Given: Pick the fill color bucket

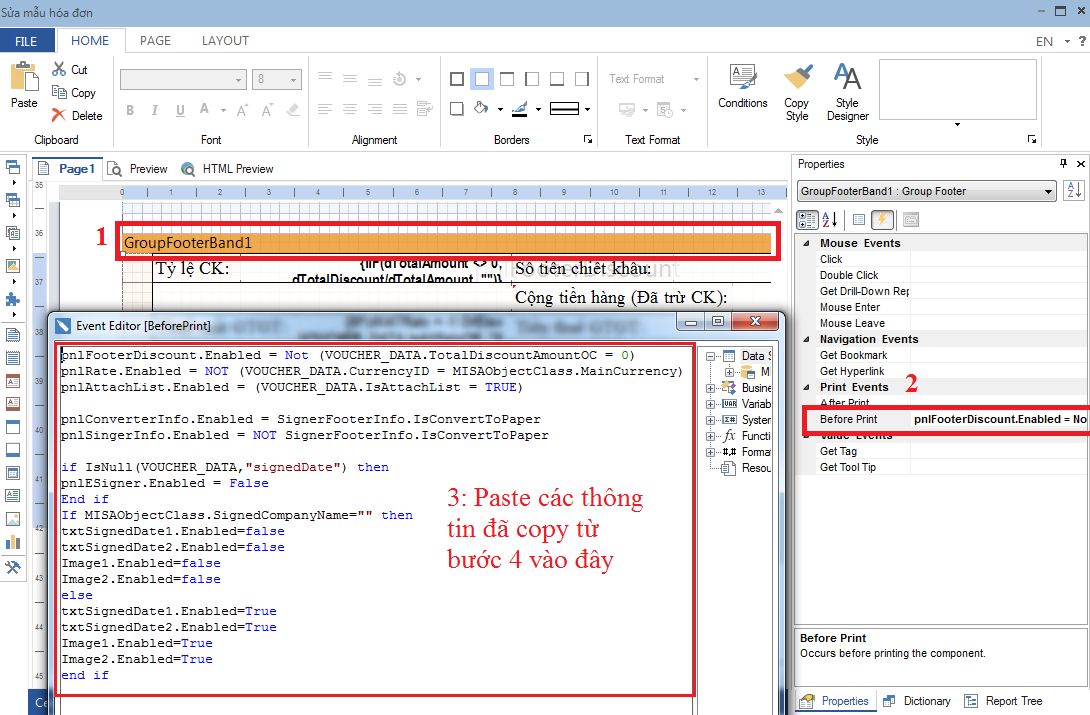Looking at the screenshot, I should tap(481, 108).
